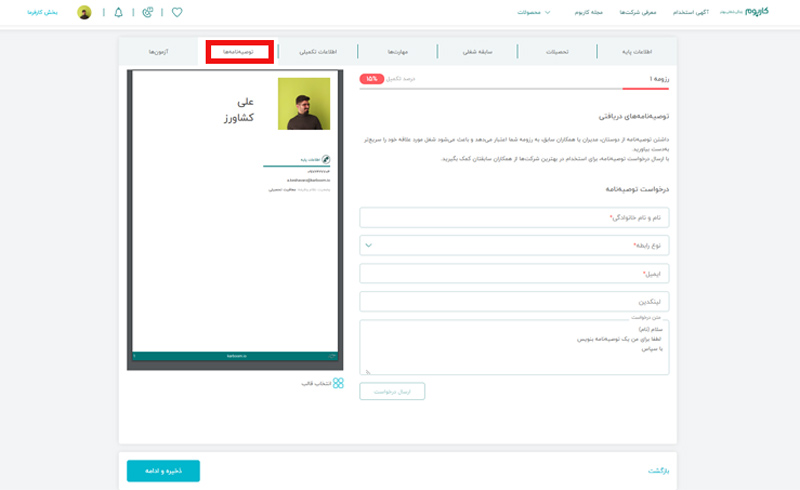800x490 pixels.
Task: Click the email address in resume preview
Action: [308, 180]
